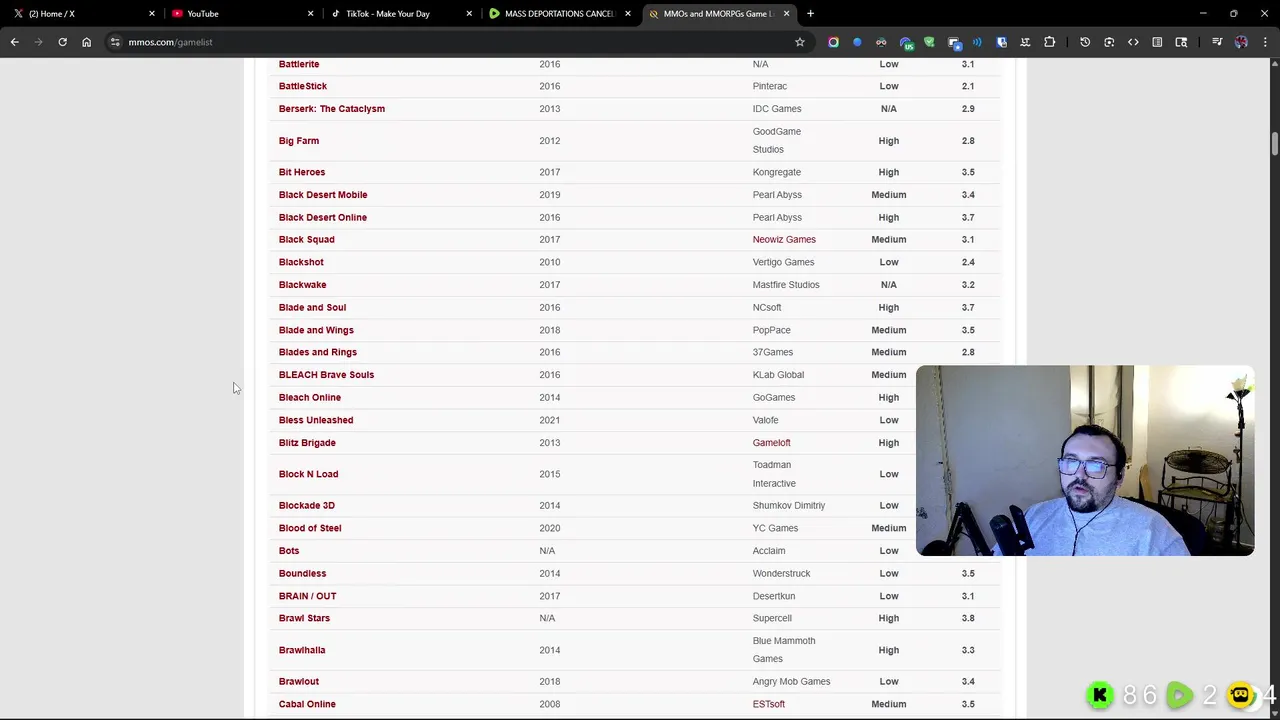Image resolution: width=1280 pixels, height=720 pixels.
Task: Close the TikTok tab
Action: tap(469, 13)
